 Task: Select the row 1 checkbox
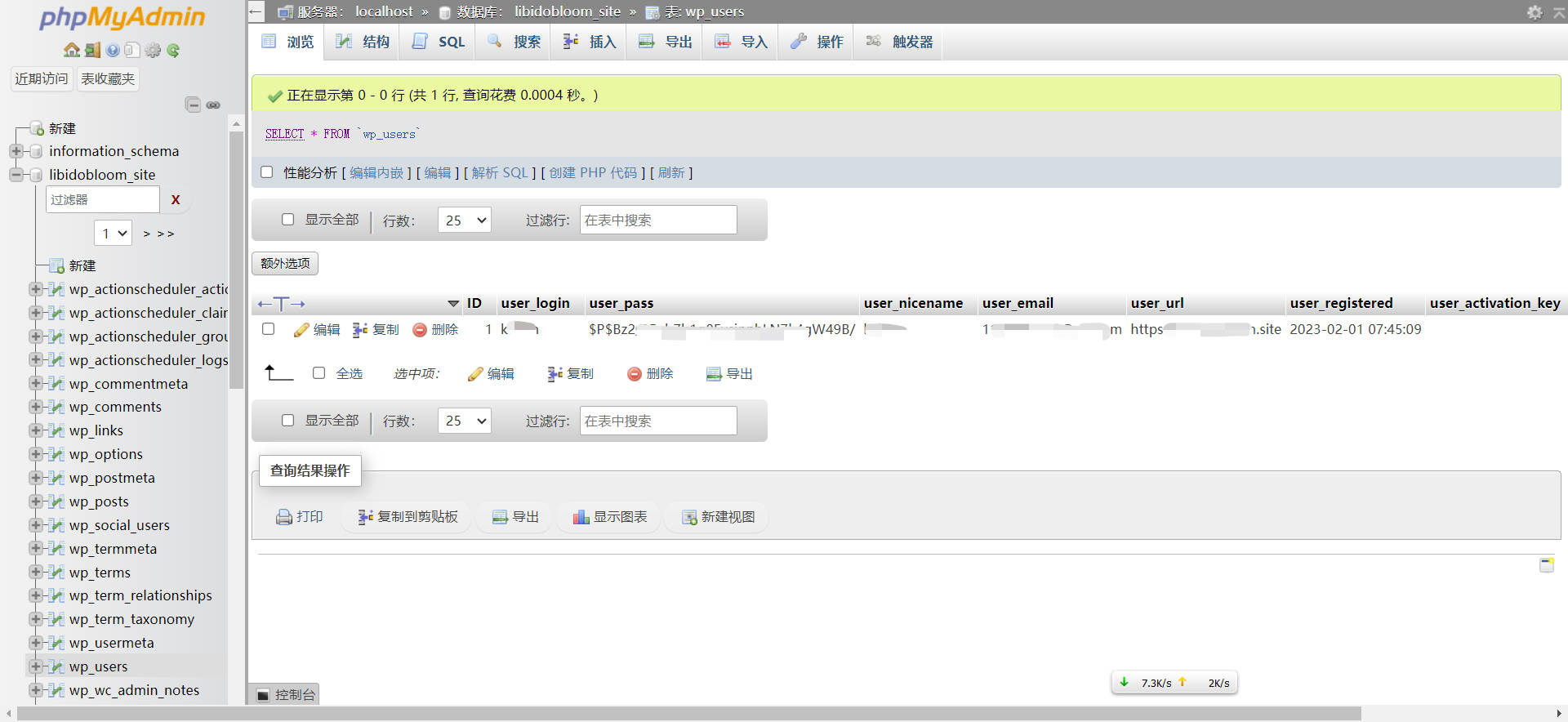point(268,329)
